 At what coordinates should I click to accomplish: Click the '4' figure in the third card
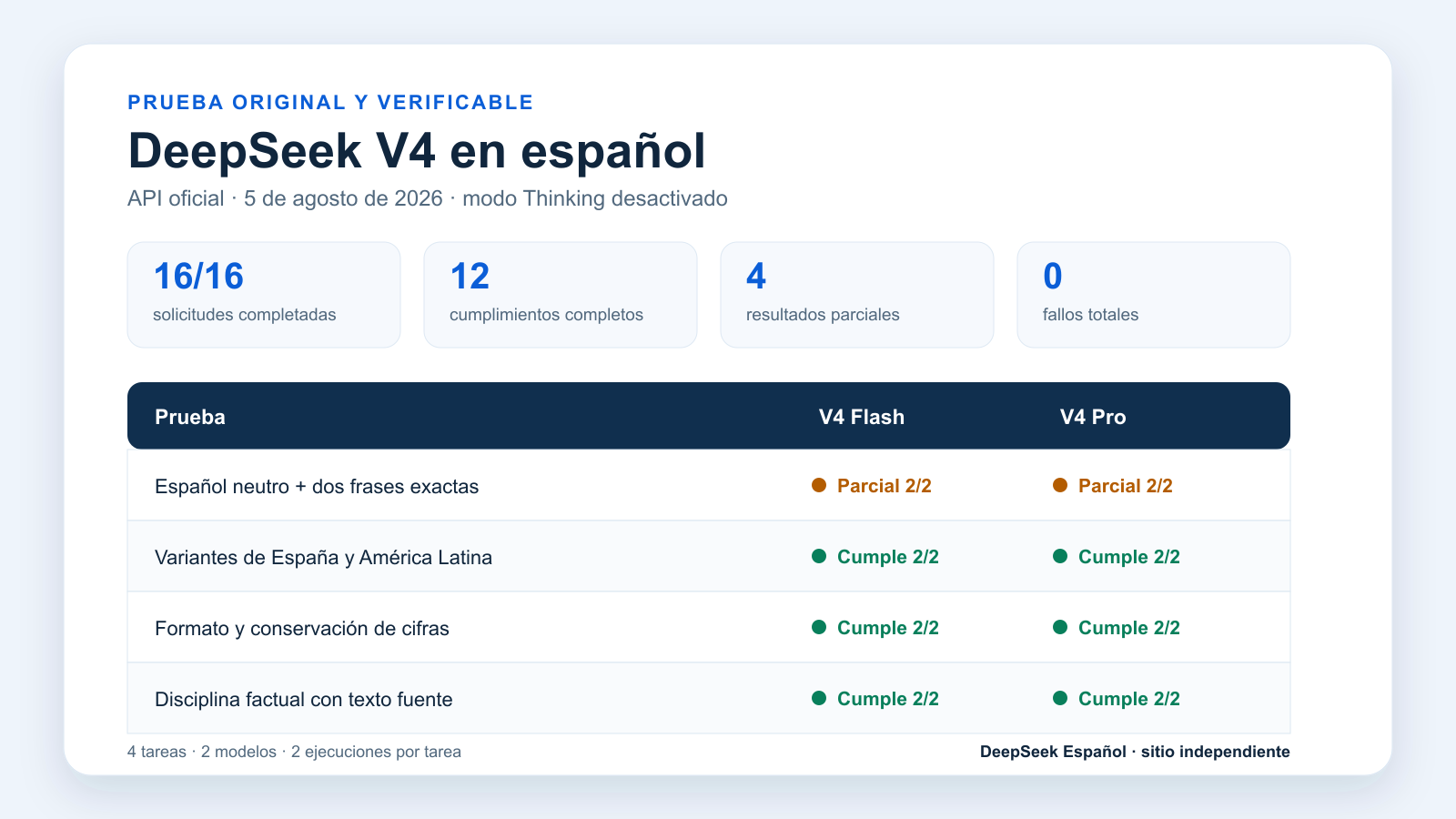click(756, 277)
